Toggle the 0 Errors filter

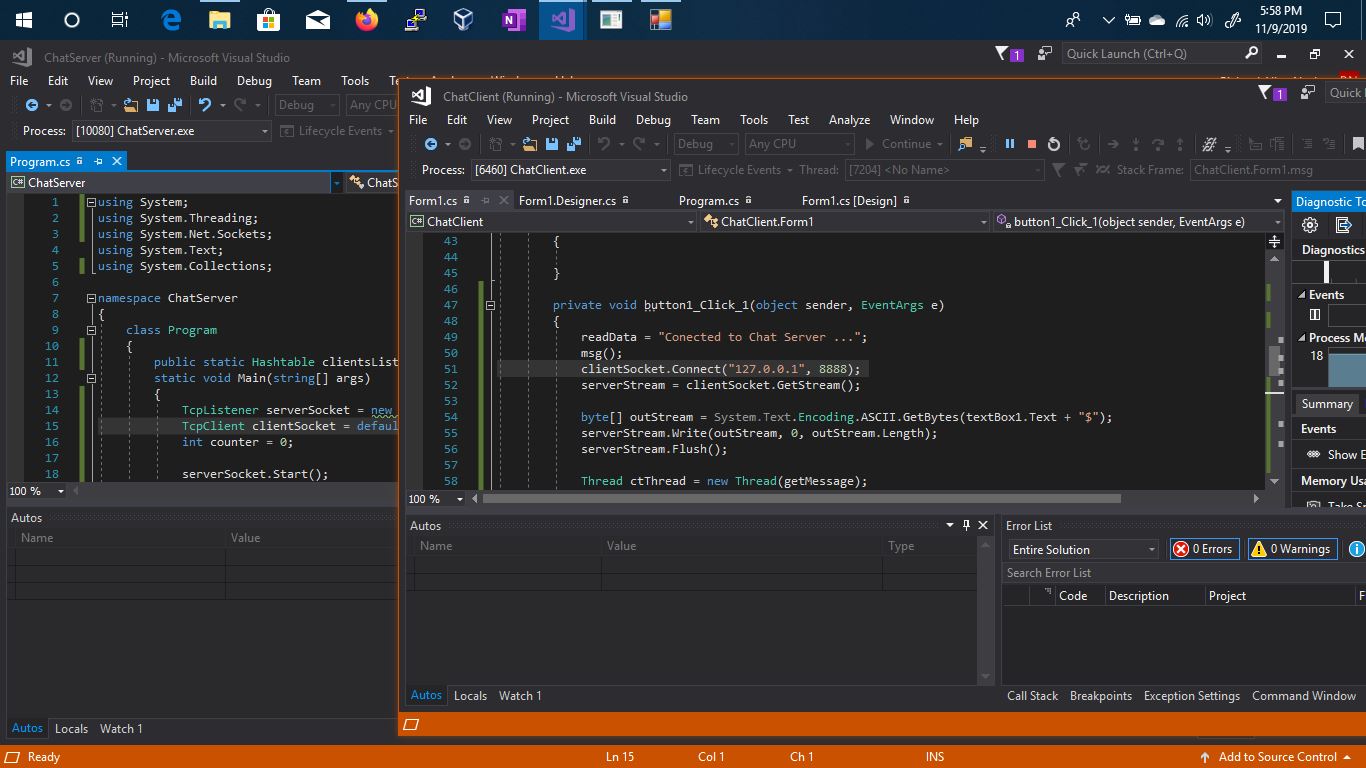(x=1204, y=549)
